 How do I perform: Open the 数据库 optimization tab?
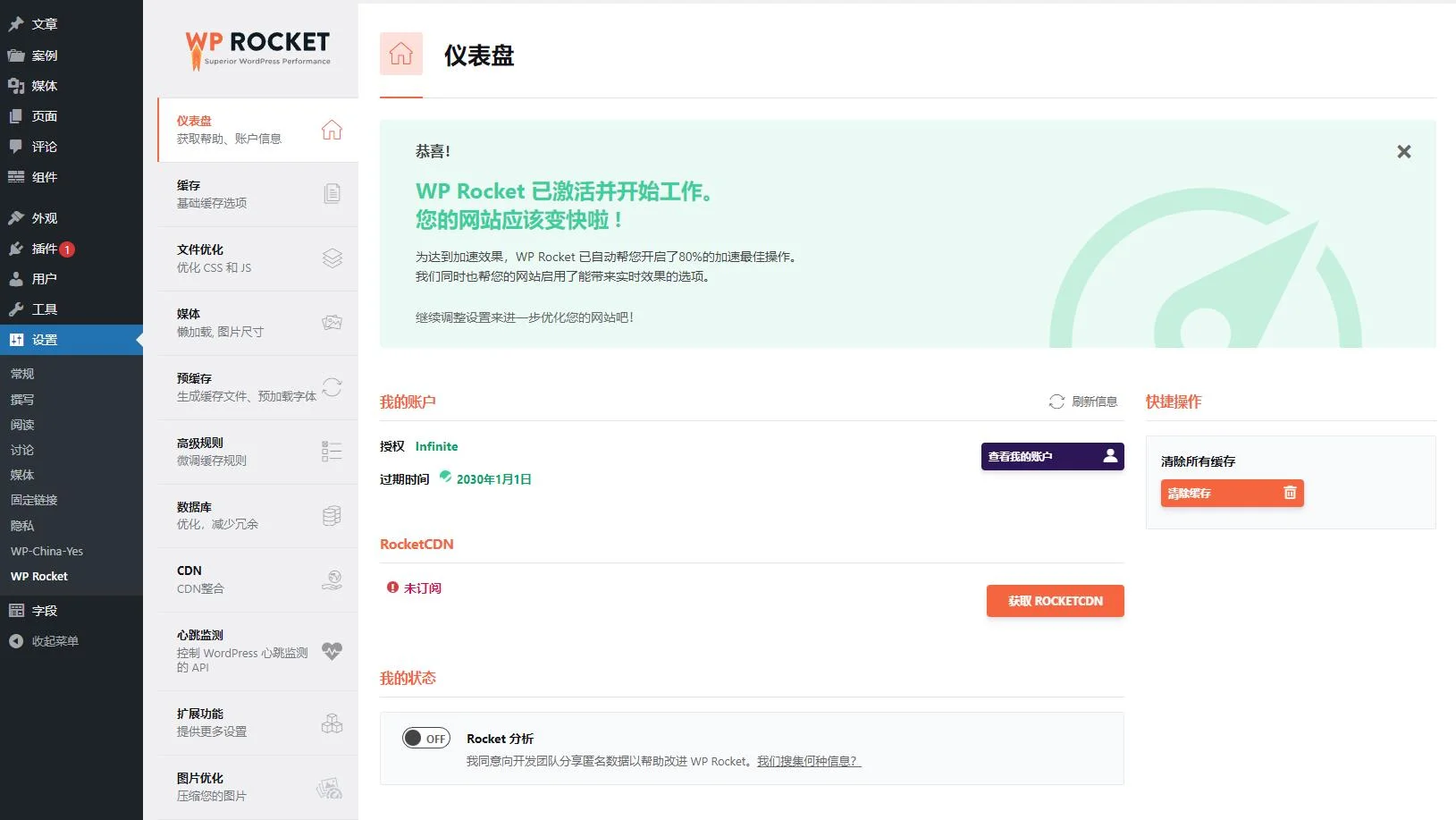pos(257,516)
